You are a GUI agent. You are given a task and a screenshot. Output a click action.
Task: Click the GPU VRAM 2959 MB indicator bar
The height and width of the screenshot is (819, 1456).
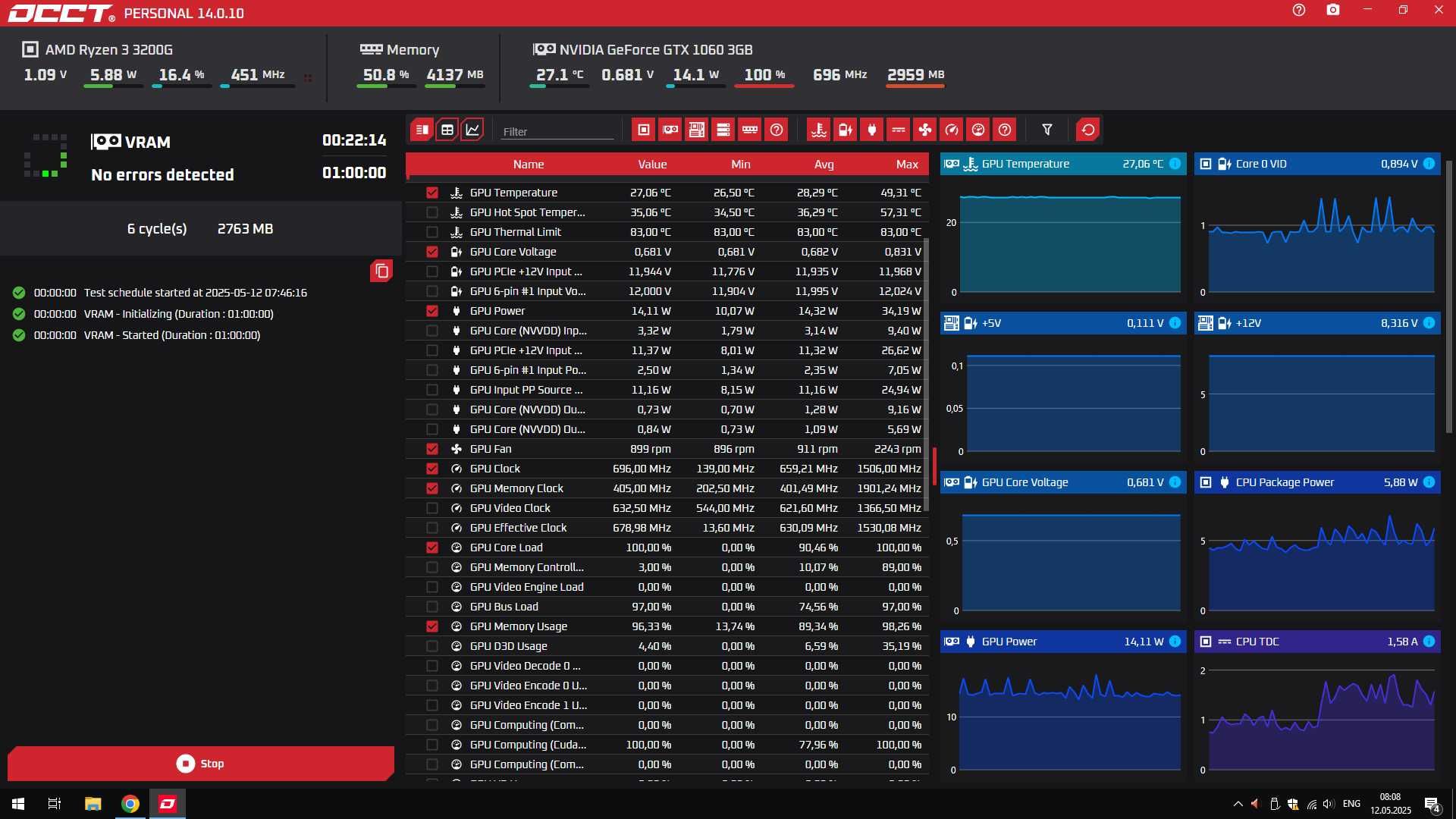[915, 86]
